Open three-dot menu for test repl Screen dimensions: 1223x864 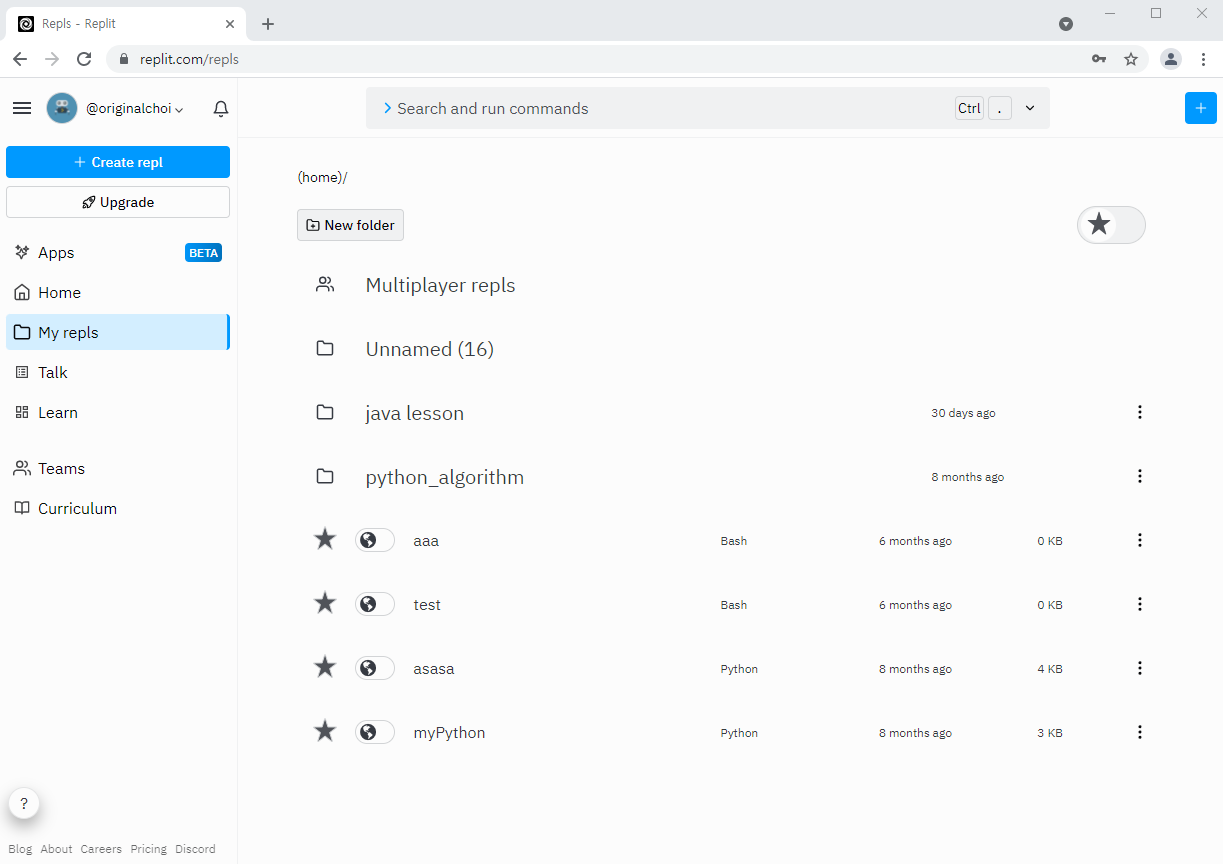click(x=1140, y=604)
